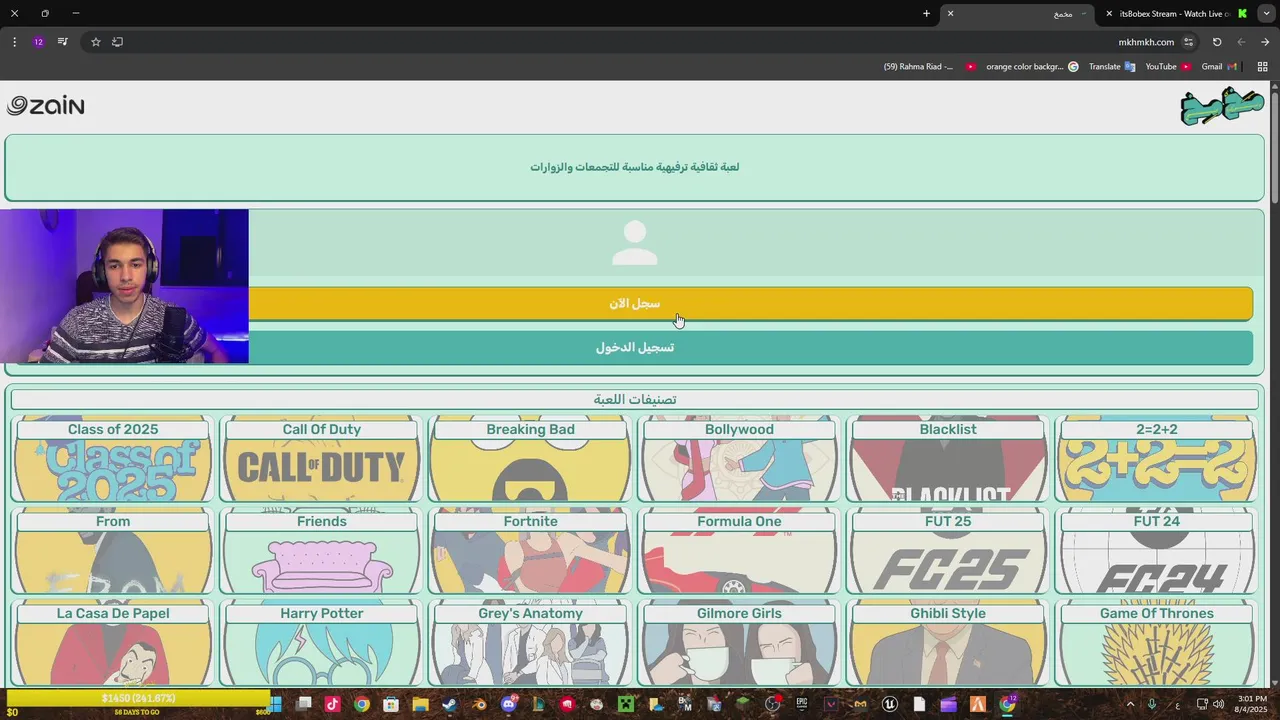Close the itsBobex Stream tab

(x=1108, y=14)
